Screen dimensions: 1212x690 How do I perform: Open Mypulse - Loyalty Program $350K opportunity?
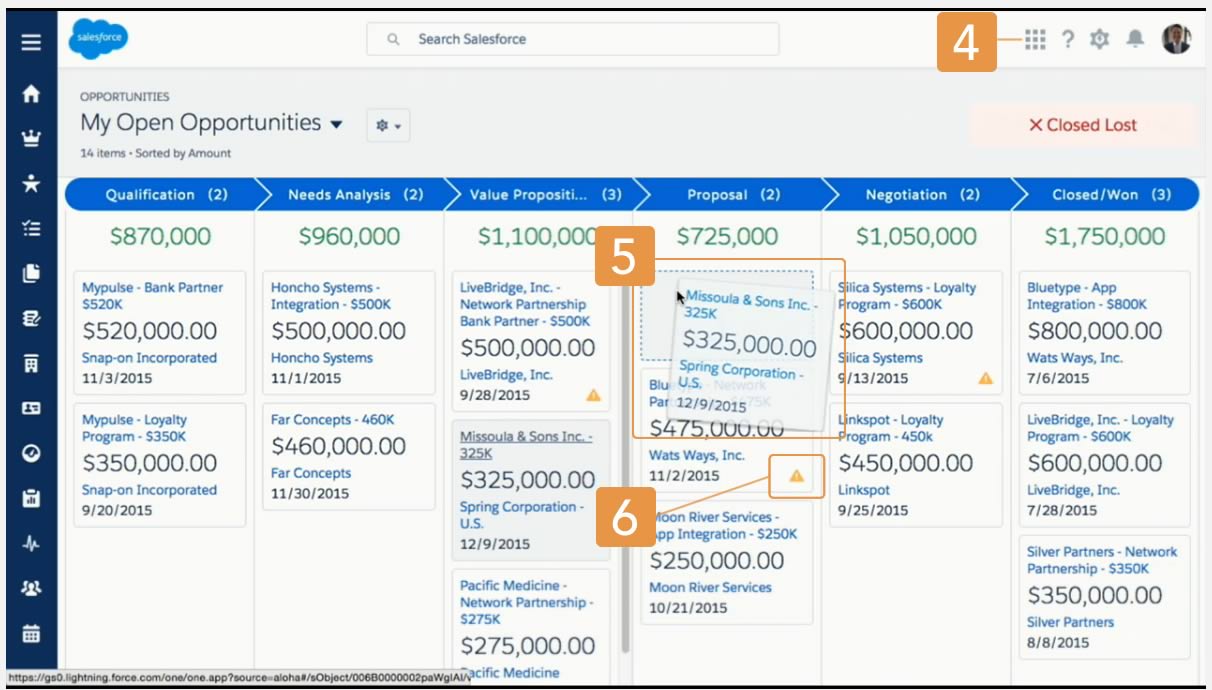134,428
